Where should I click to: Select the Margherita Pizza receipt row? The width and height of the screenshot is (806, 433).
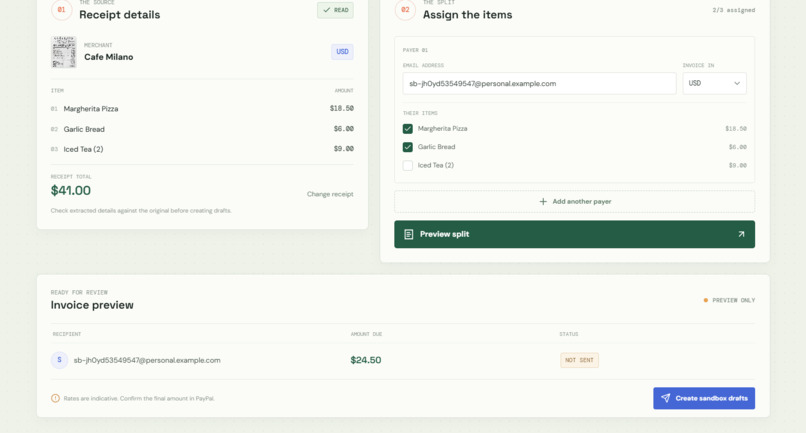[202, 109]
